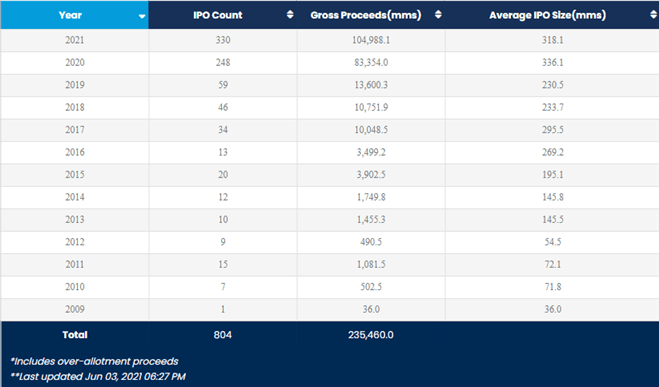The height and width of the screenshot is (387, 659).
Task: Click the 2020 year cell
Action: click(x=75, y=63)
